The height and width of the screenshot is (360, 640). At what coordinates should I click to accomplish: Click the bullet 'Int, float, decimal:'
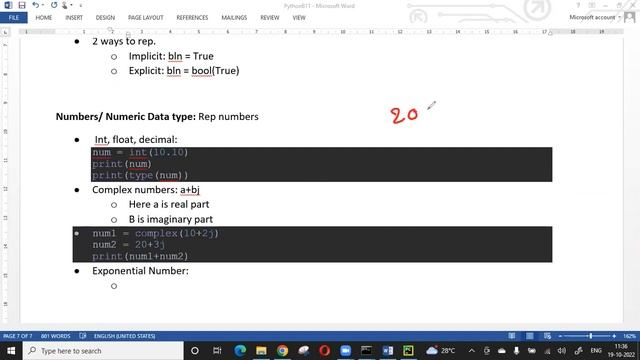click(136, 140)
